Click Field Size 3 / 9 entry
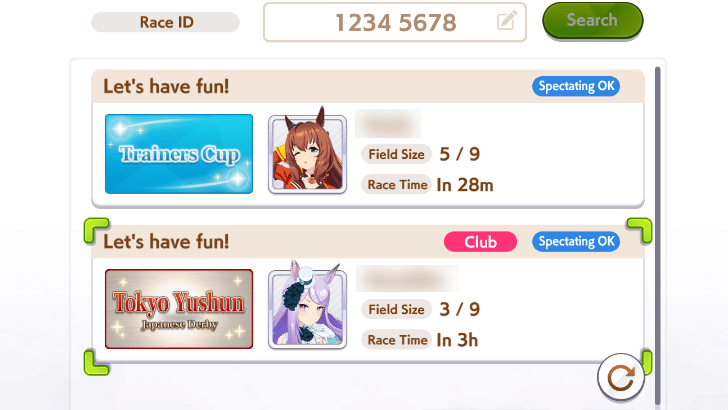 421,309
